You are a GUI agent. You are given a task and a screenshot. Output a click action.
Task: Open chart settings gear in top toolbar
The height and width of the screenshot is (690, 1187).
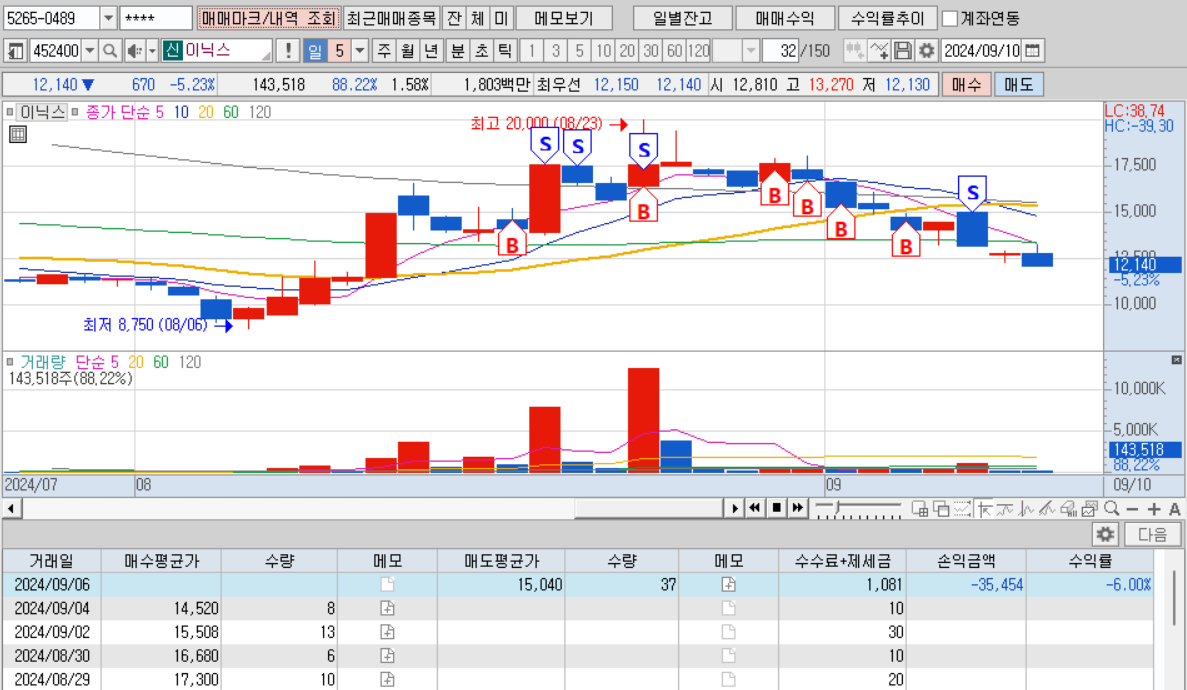click(x=927, y=51)
